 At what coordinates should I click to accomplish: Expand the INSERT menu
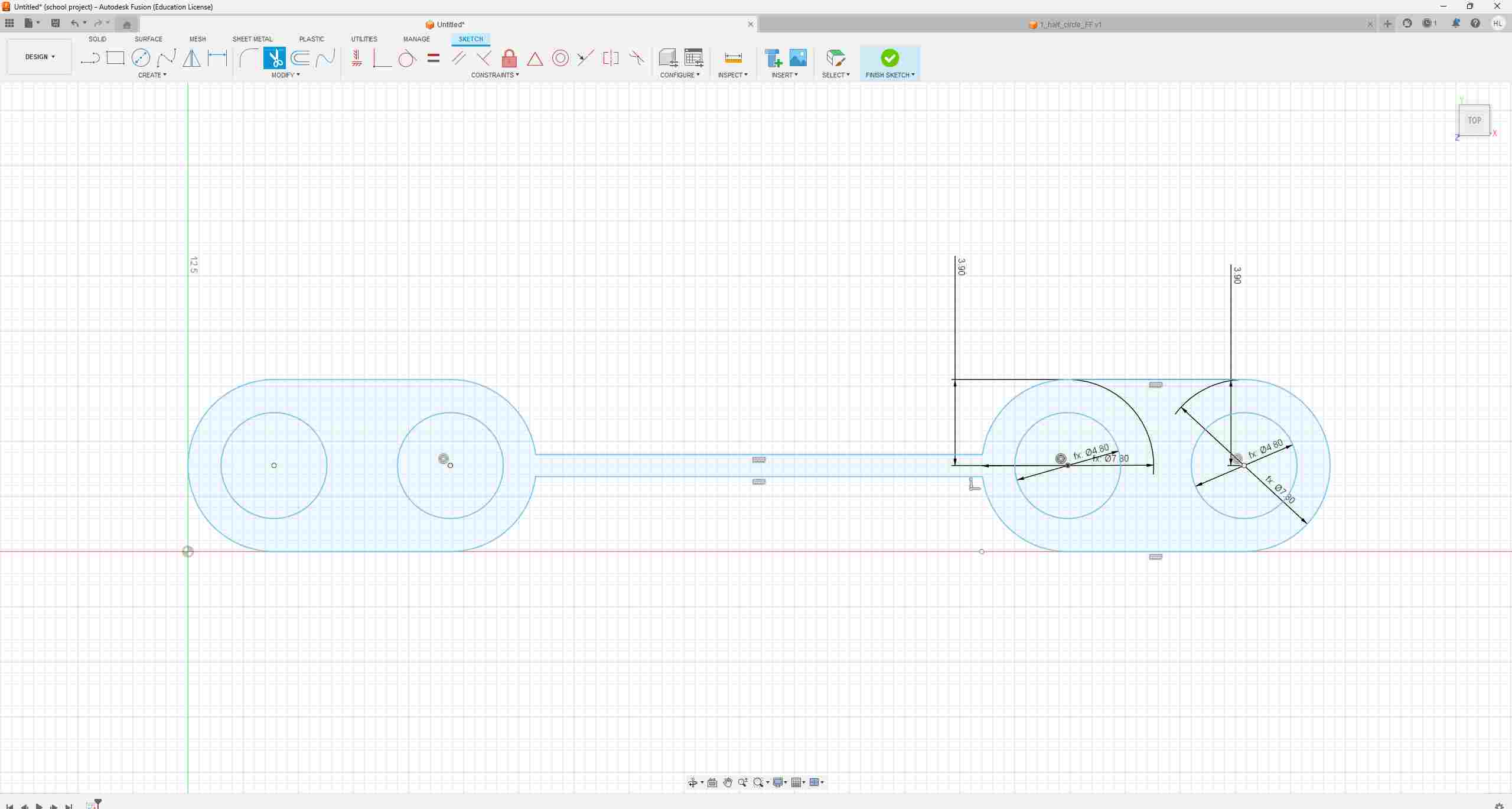click(x=784, y=75)
